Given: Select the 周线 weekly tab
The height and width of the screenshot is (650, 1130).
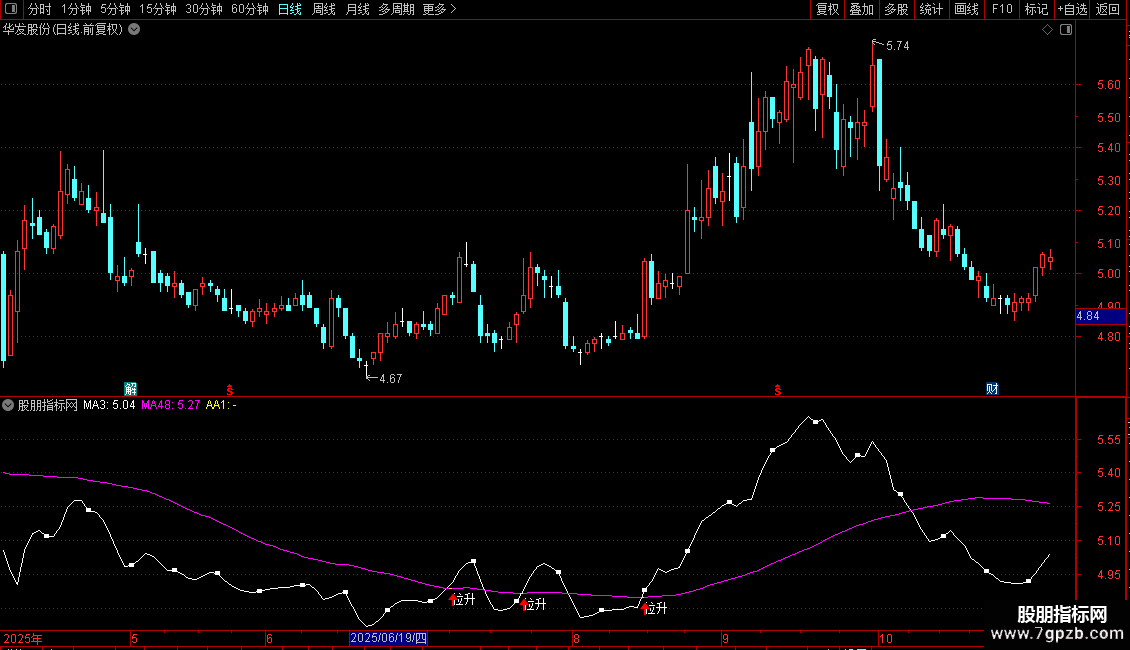Looking at the screenshot, I should (324, 9).
